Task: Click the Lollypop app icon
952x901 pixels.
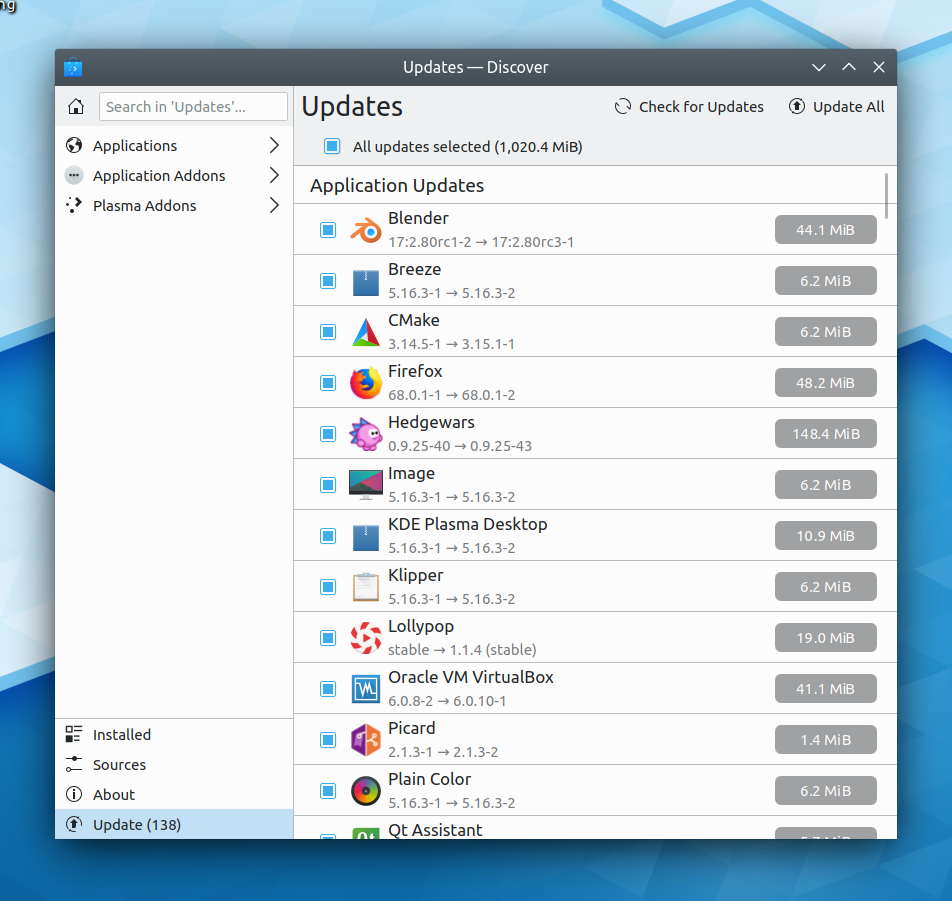Action: (366, 638)
